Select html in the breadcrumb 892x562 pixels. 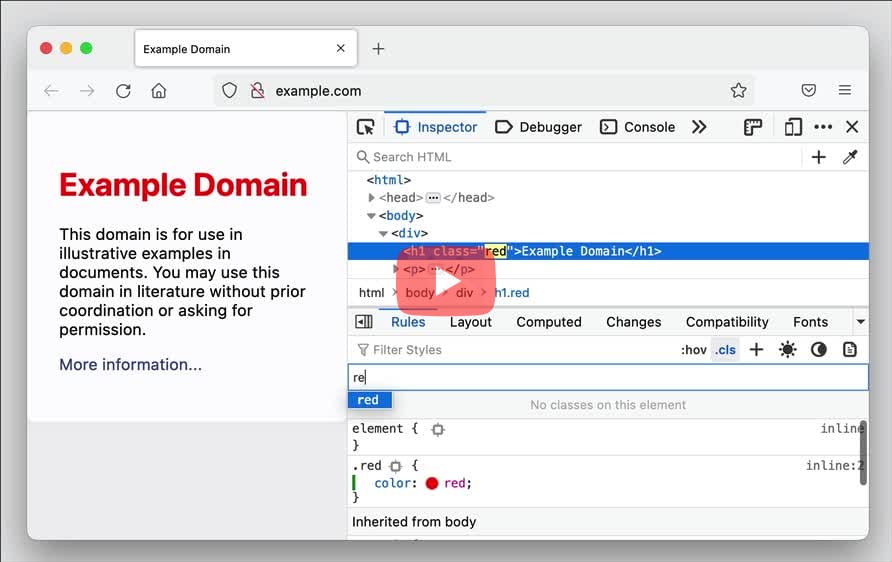point(371,292)
